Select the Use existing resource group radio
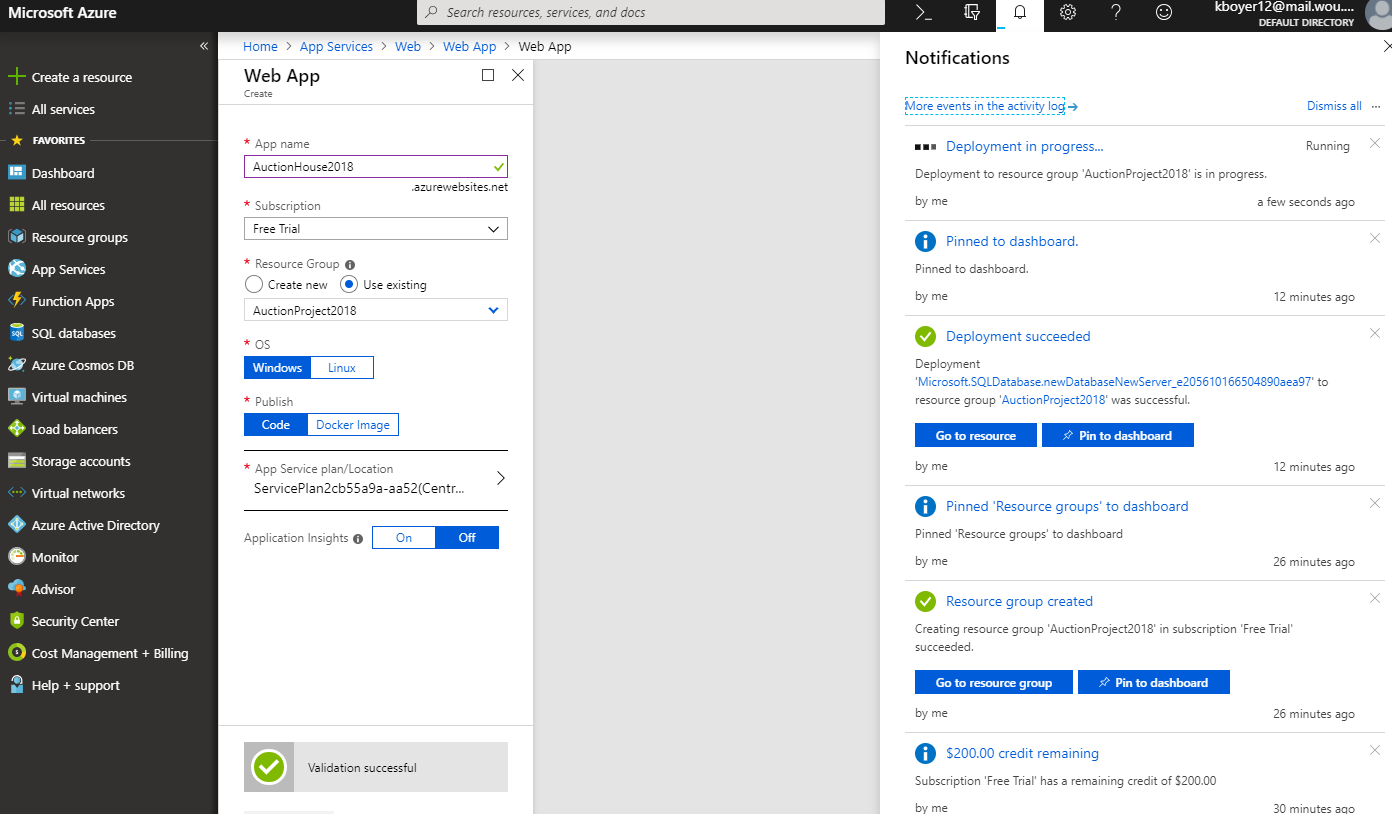The image size is (1392, 814). 349,285
